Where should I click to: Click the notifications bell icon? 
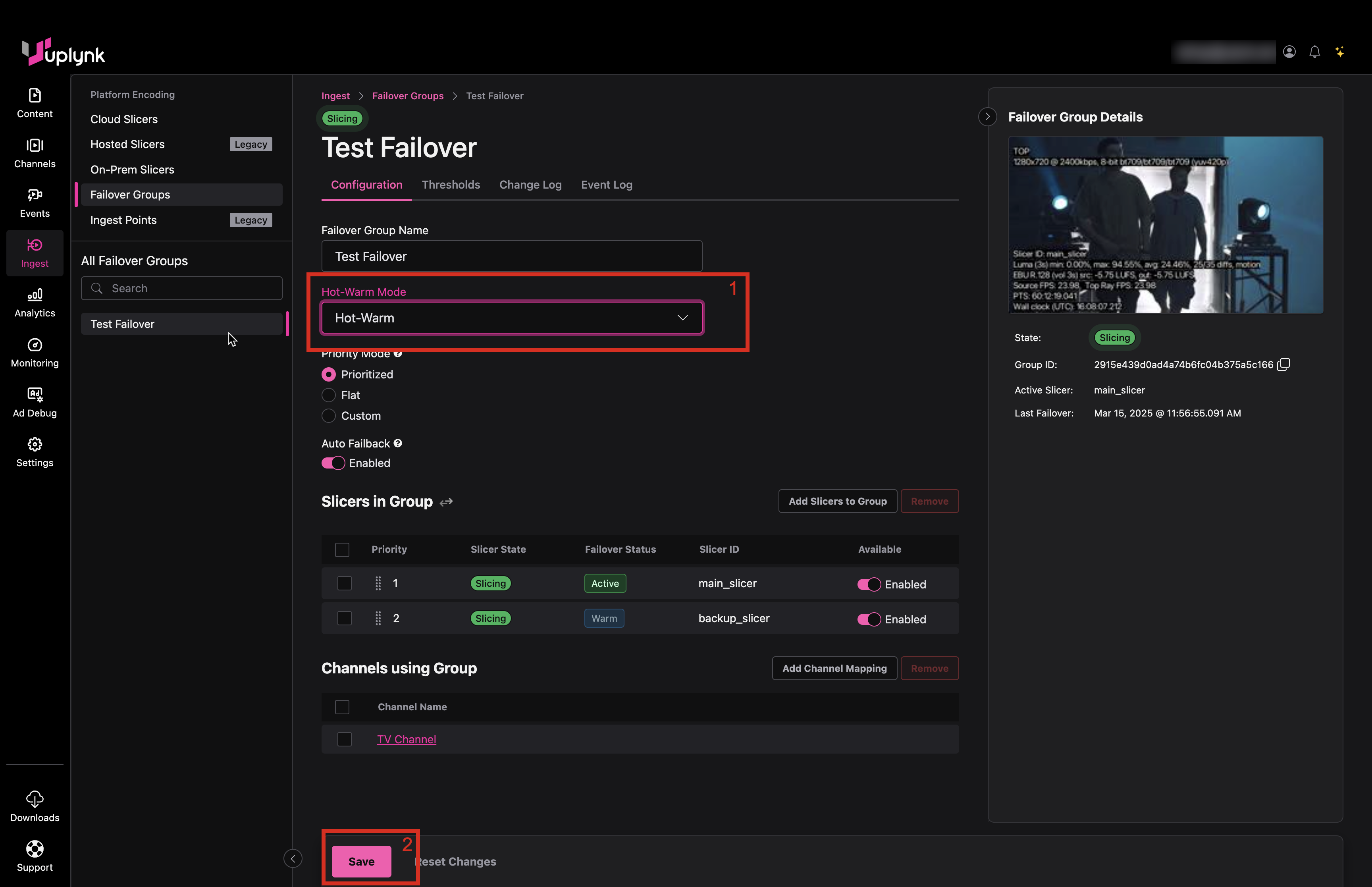click(x=1314, y=52)
